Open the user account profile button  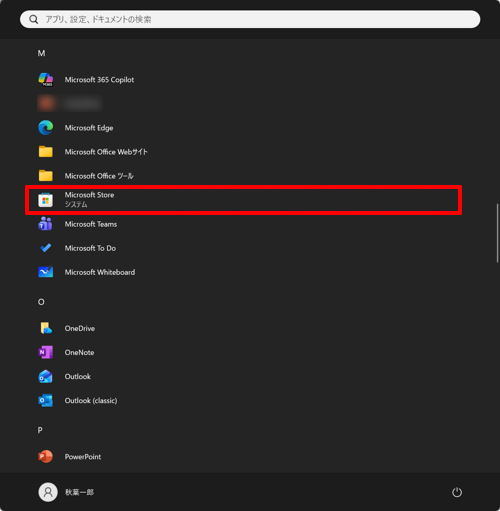(66, 492)
